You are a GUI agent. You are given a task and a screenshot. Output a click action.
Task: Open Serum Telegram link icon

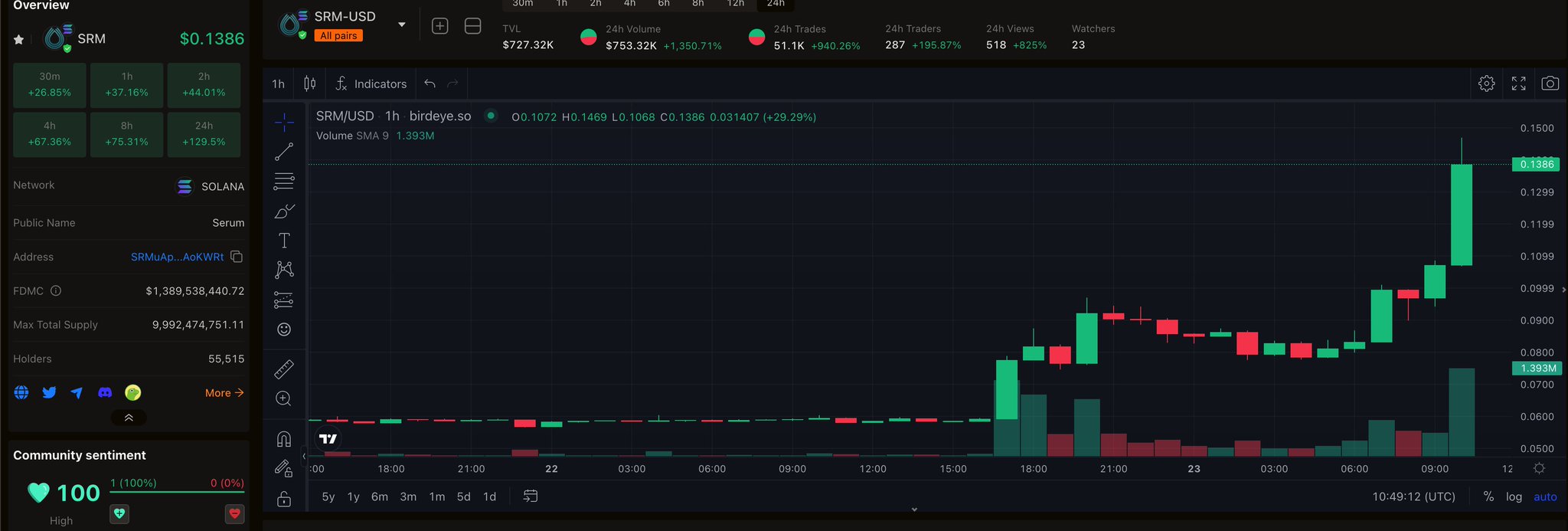pyautogui.click(x=77, y=392)
